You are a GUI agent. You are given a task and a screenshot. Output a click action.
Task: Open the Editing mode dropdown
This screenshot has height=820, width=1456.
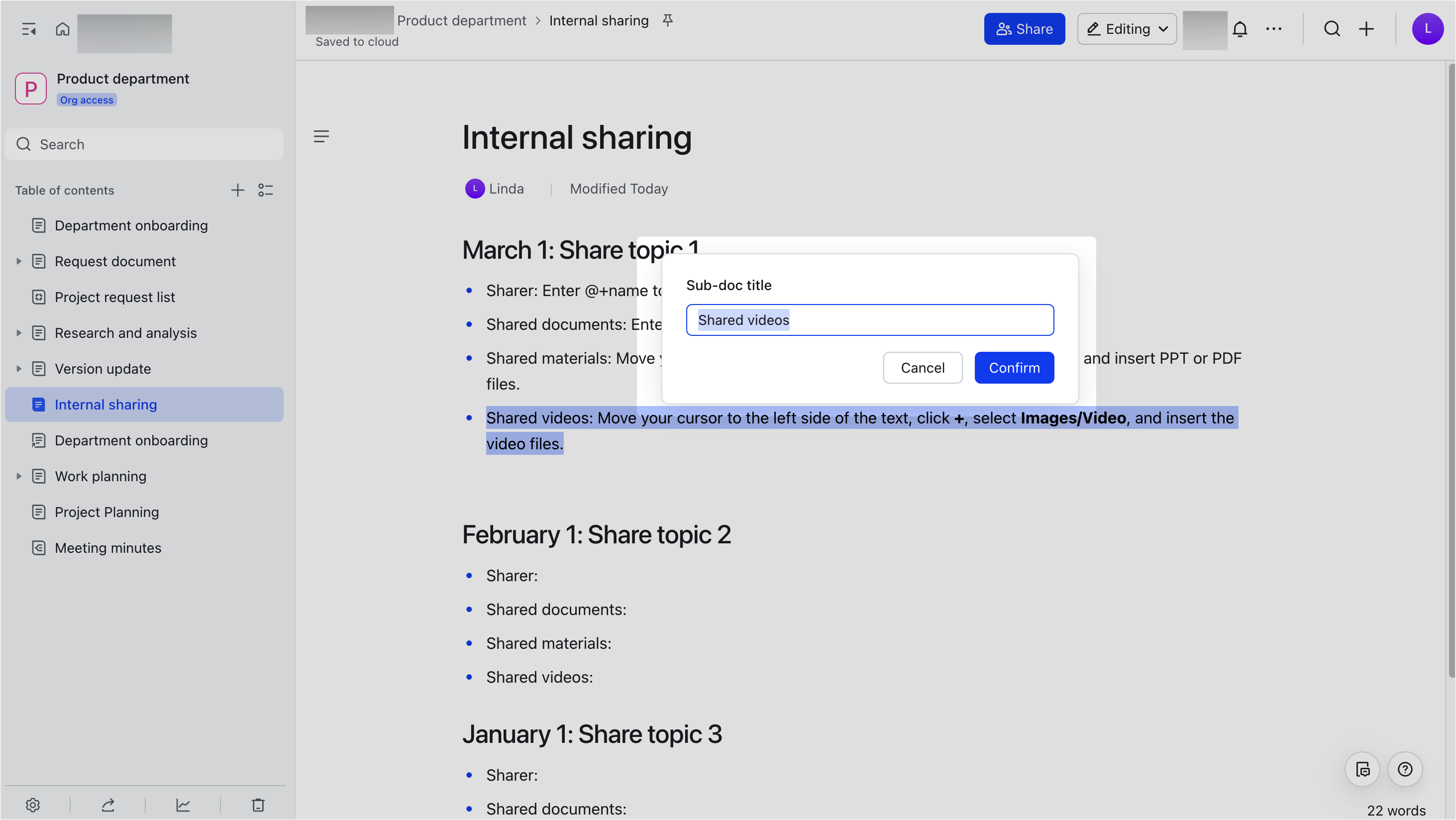pos(1127,29)
